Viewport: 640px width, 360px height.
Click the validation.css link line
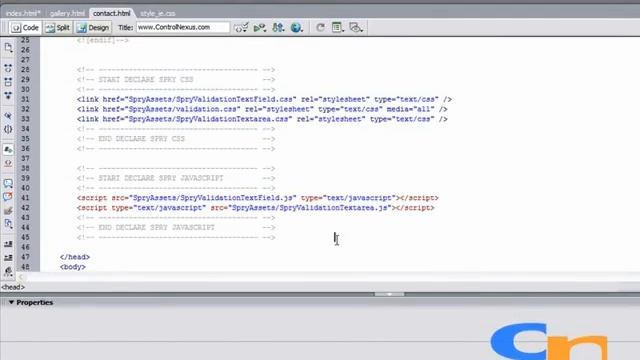[x=262, y=109]
